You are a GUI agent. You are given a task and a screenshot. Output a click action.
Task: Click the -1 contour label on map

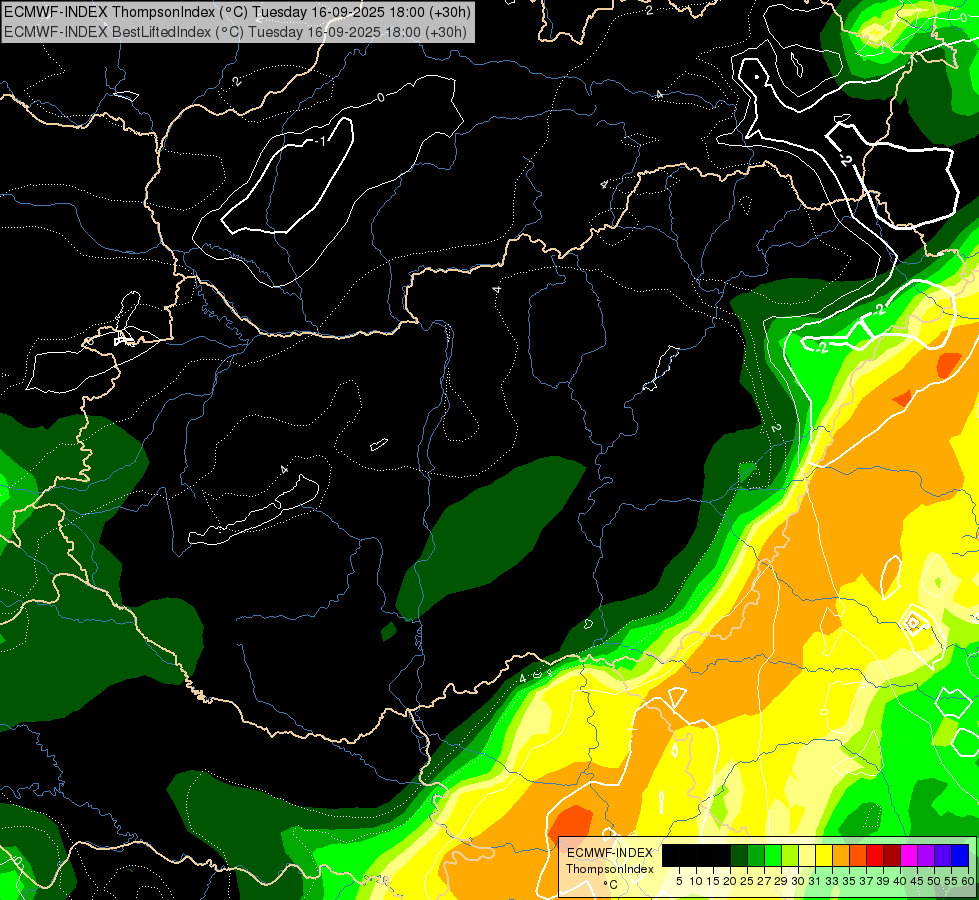pos(320,142)
